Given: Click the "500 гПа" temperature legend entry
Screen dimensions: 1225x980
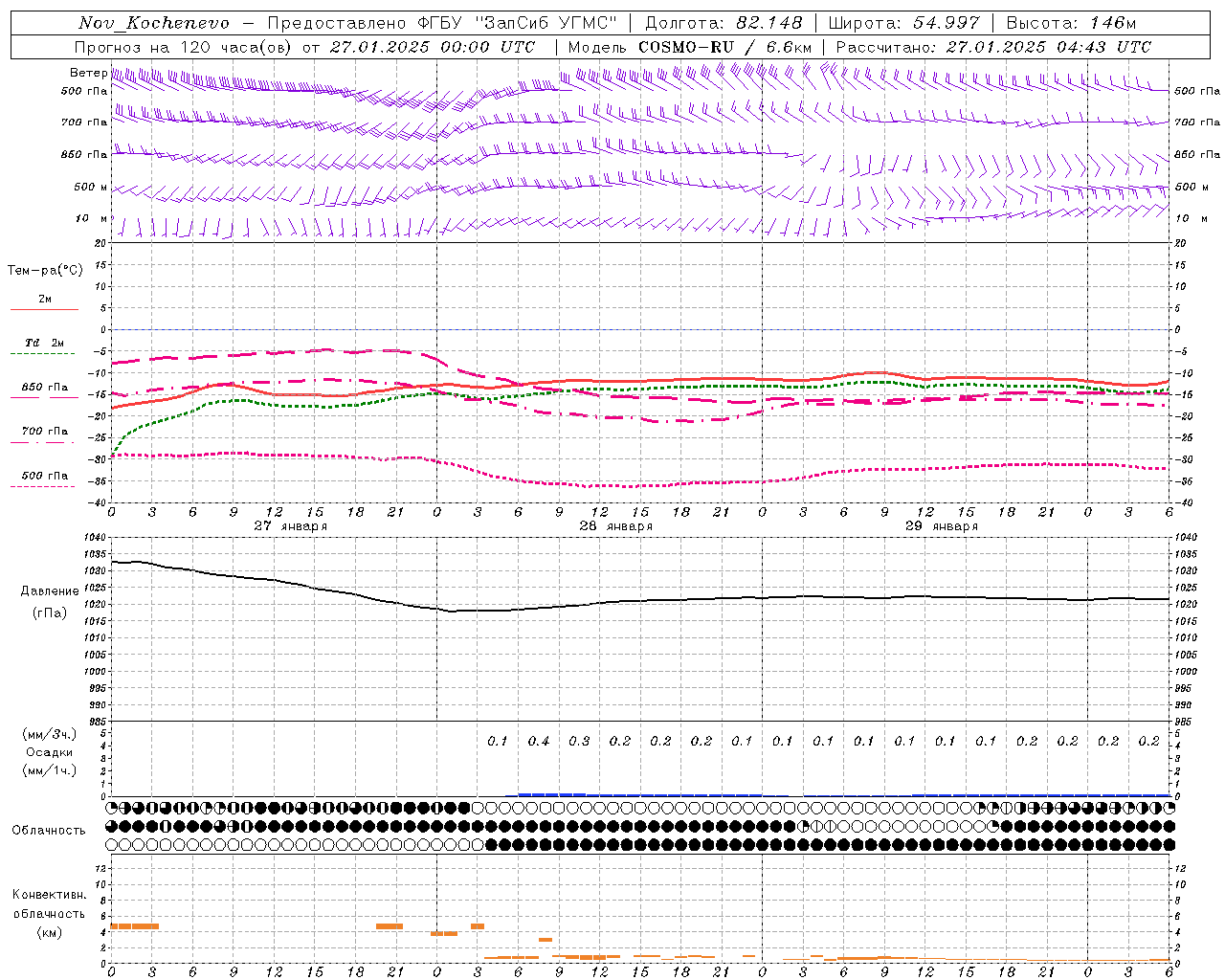Looking at the screenshot, I should tap(45, 476).
